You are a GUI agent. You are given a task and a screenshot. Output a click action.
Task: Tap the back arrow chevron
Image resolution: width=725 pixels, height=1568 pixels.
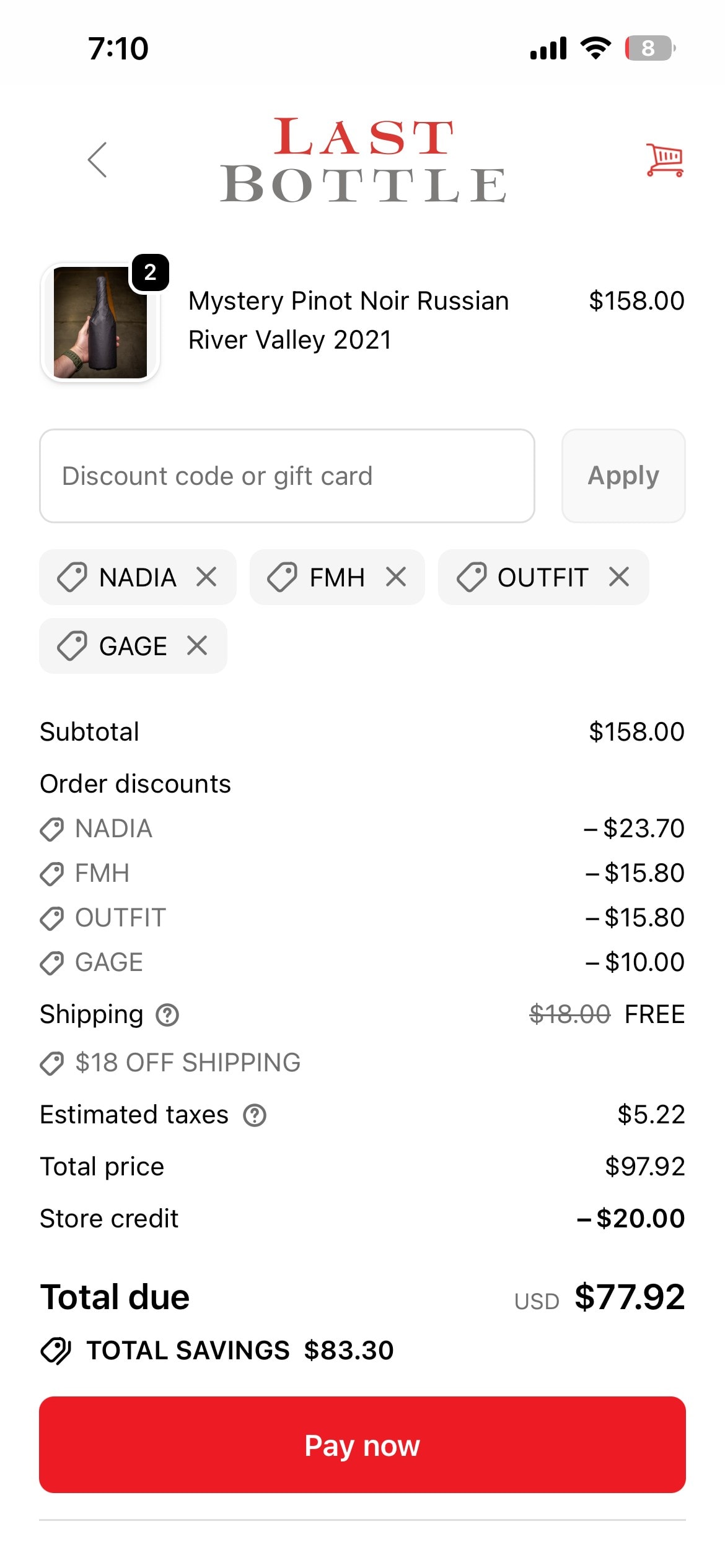(97, 160)
